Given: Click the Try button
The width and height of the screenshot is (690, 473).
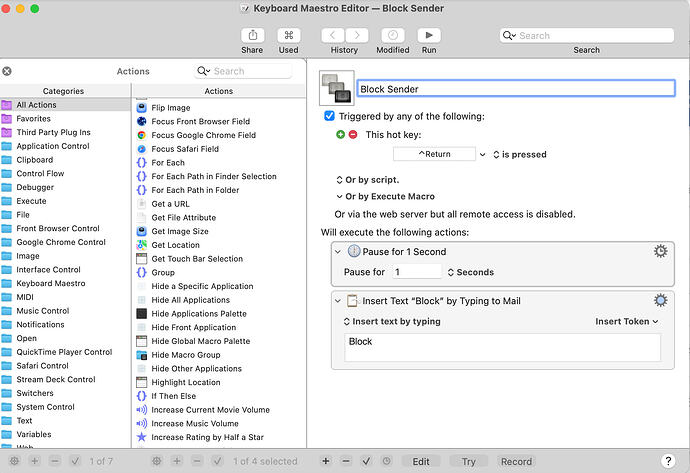Looking at the screenshot, I should pyautogui.click(x=469, y=461).
